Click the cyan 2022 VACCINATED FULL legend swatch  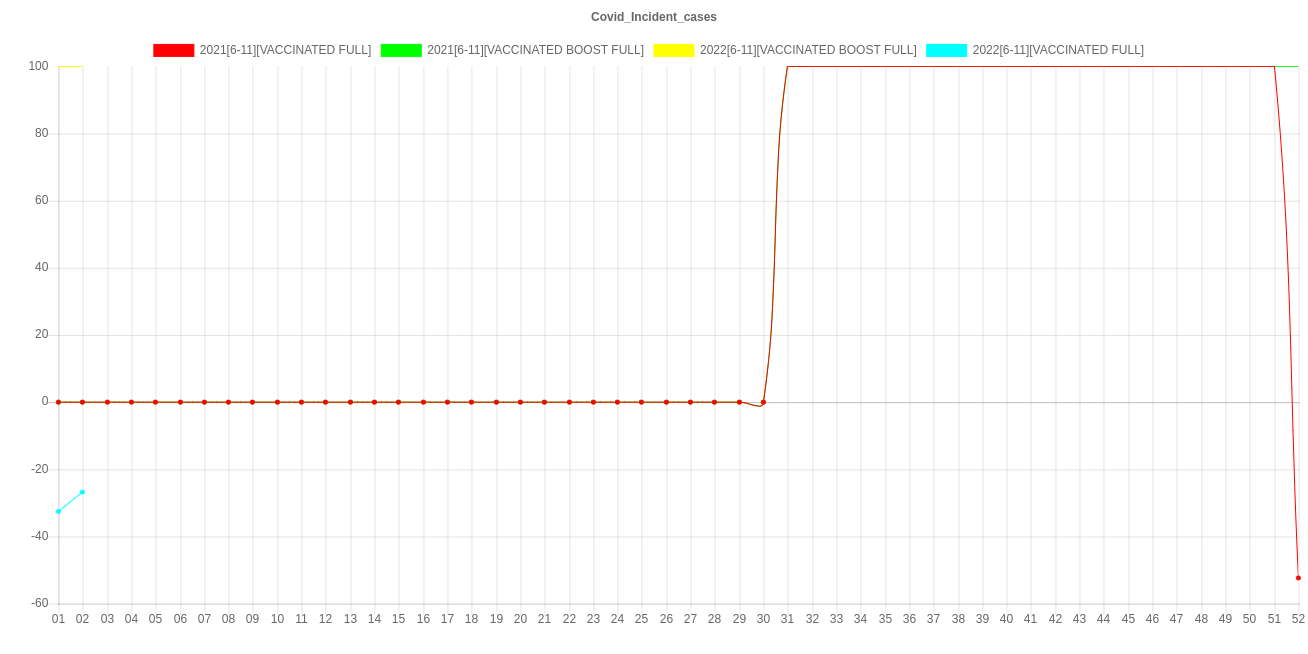[946, 50]
